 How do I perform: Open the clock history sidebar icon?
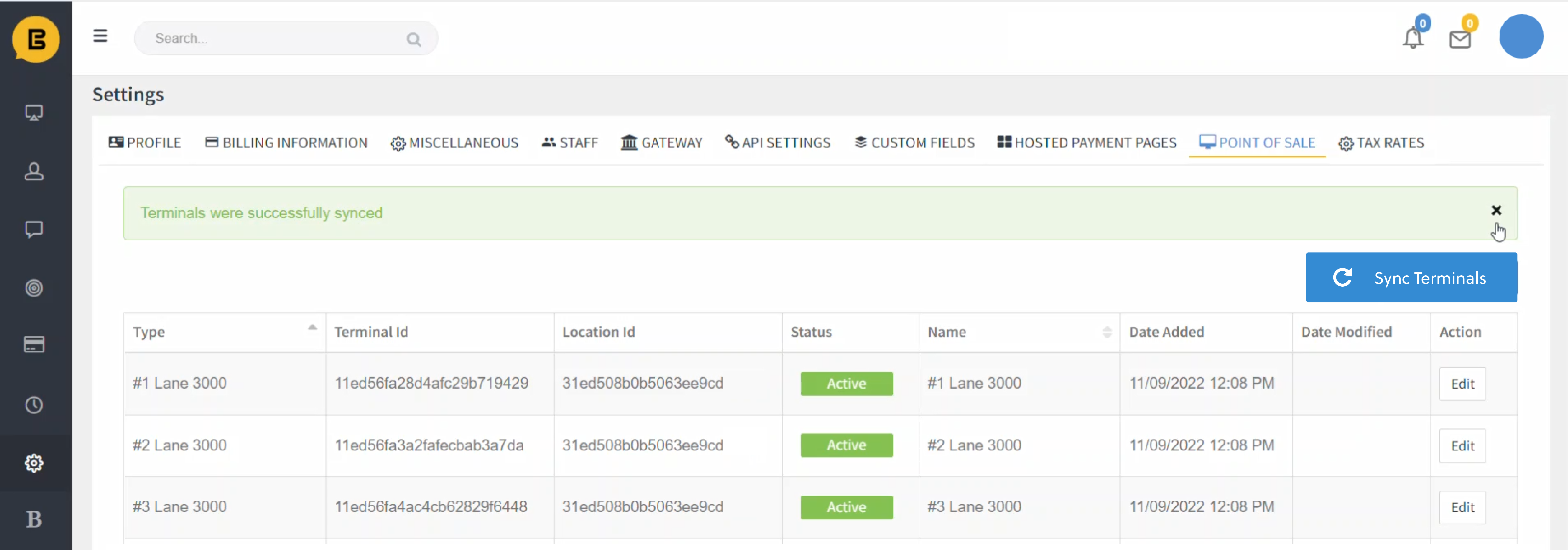pos(34,405)
